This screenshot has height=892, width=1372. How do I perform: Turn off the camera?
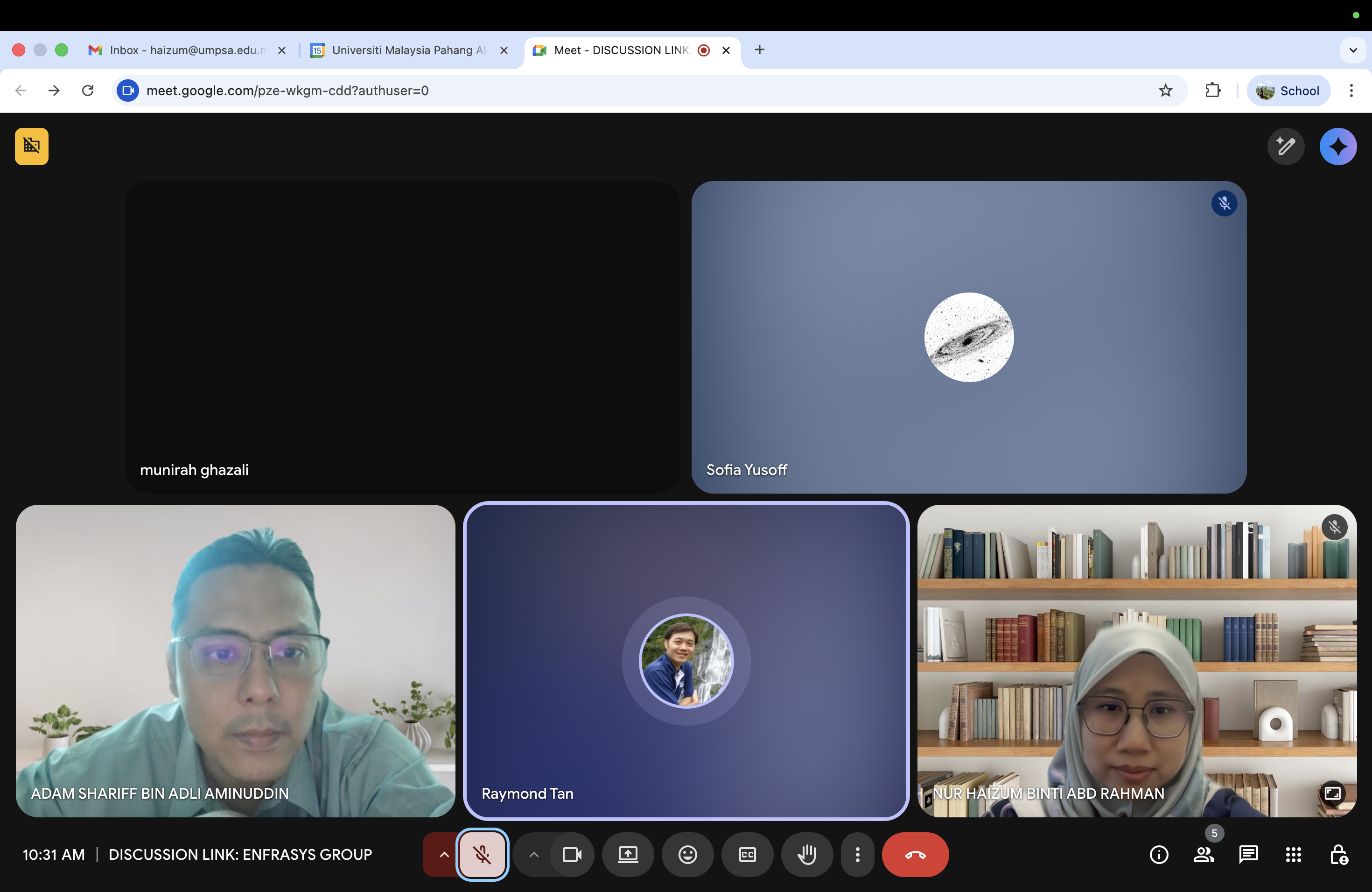[572, 855]
